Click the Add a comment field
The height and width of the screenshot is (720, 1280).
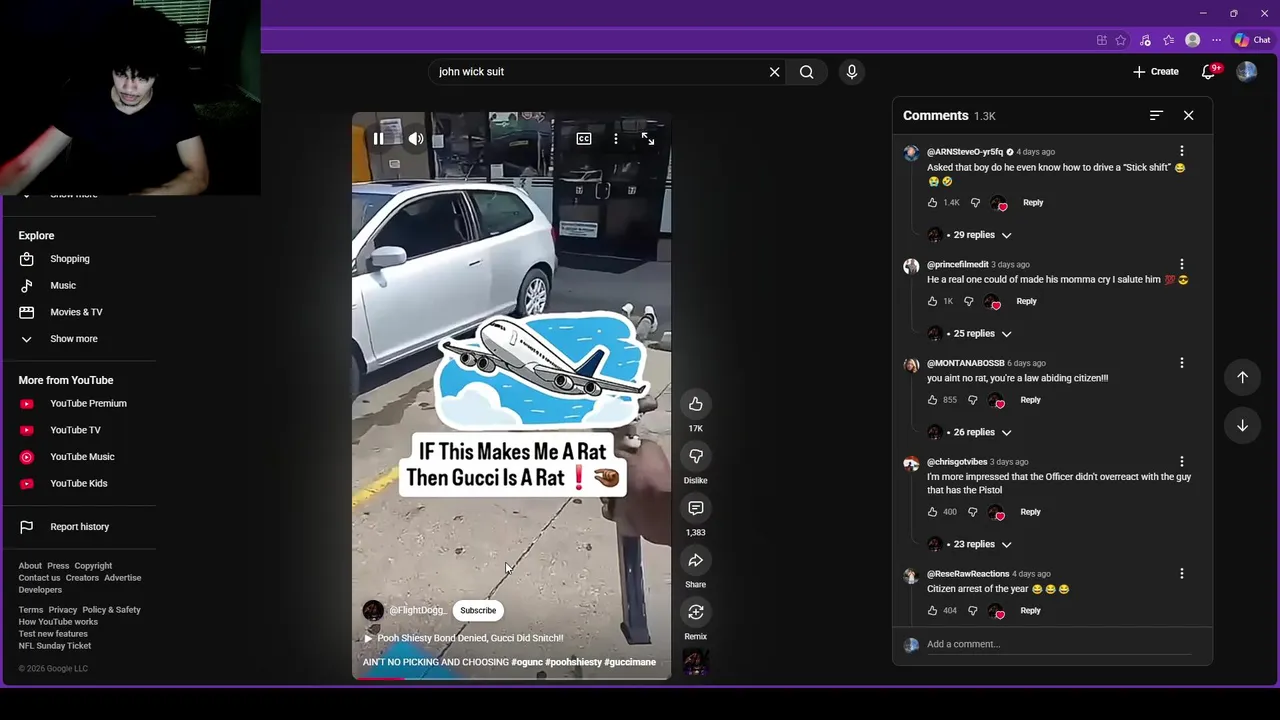[1059, 644]
